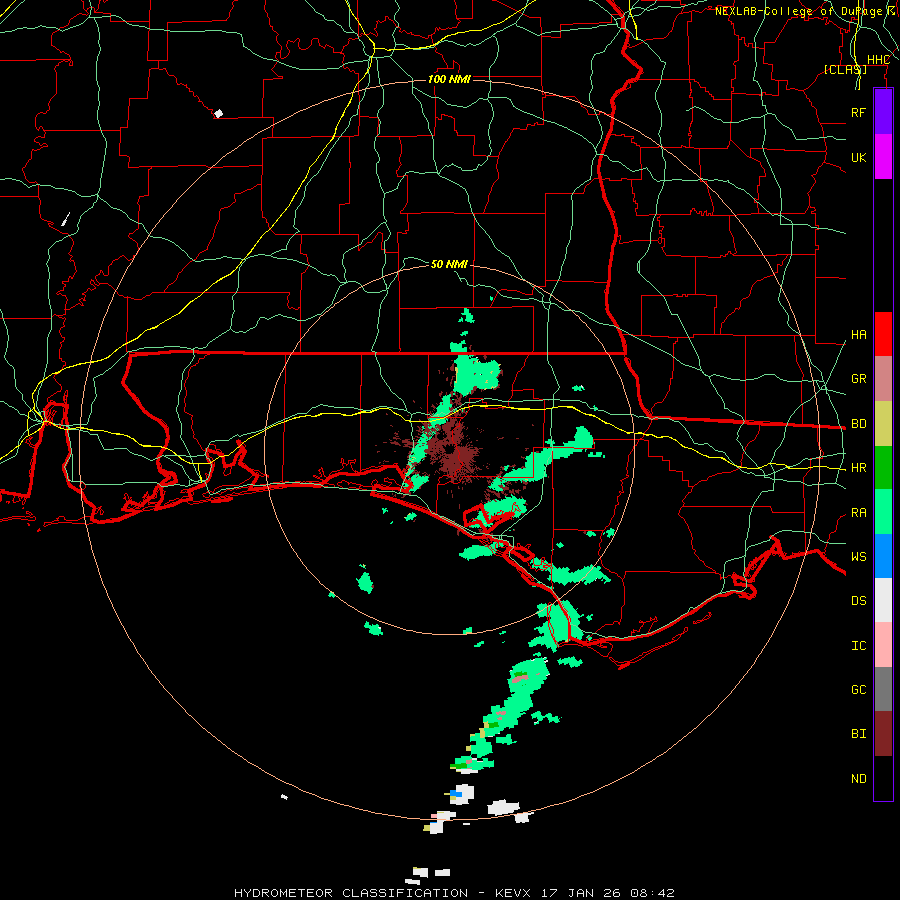This screenshot has width=900, height=900.
Task: Select the dusty pink GR swatch
Action: [883, 379]
